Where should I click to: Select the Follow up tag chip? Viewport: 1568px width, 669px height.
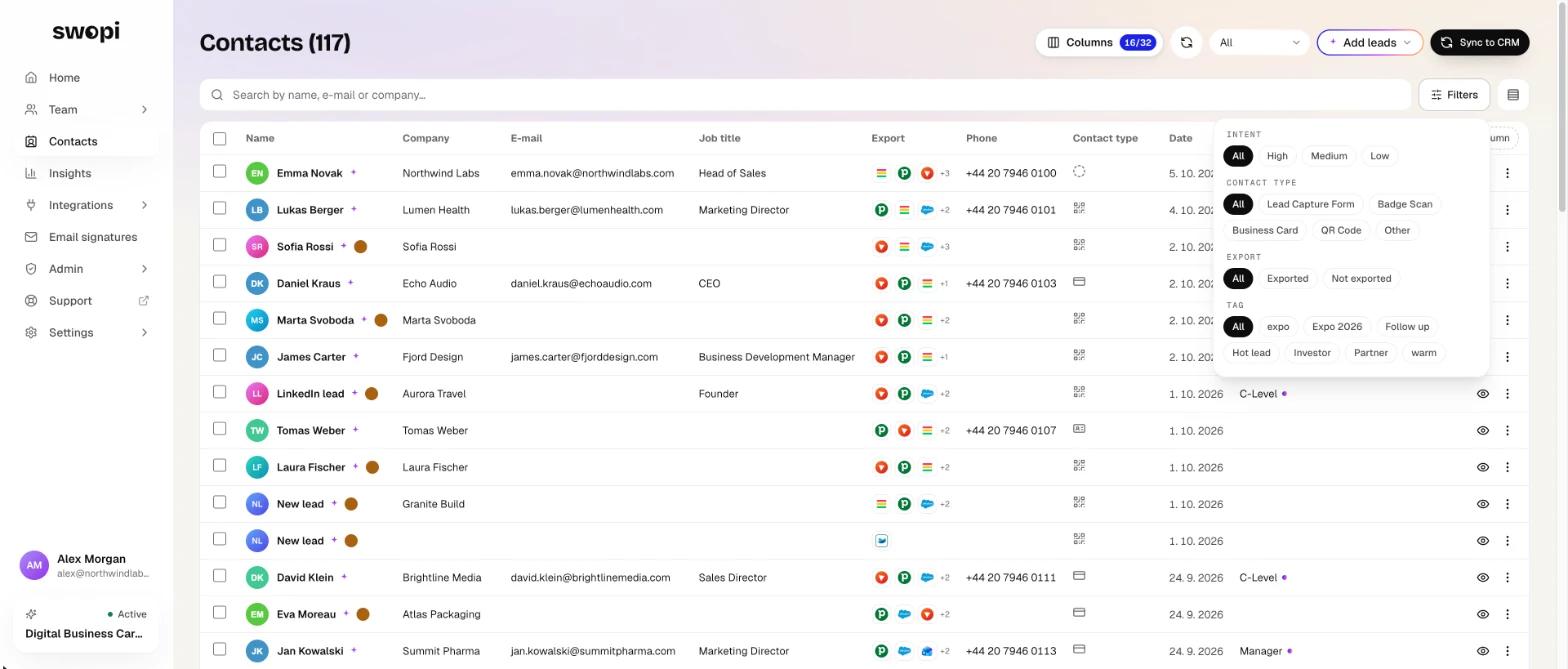point(1407,327)
